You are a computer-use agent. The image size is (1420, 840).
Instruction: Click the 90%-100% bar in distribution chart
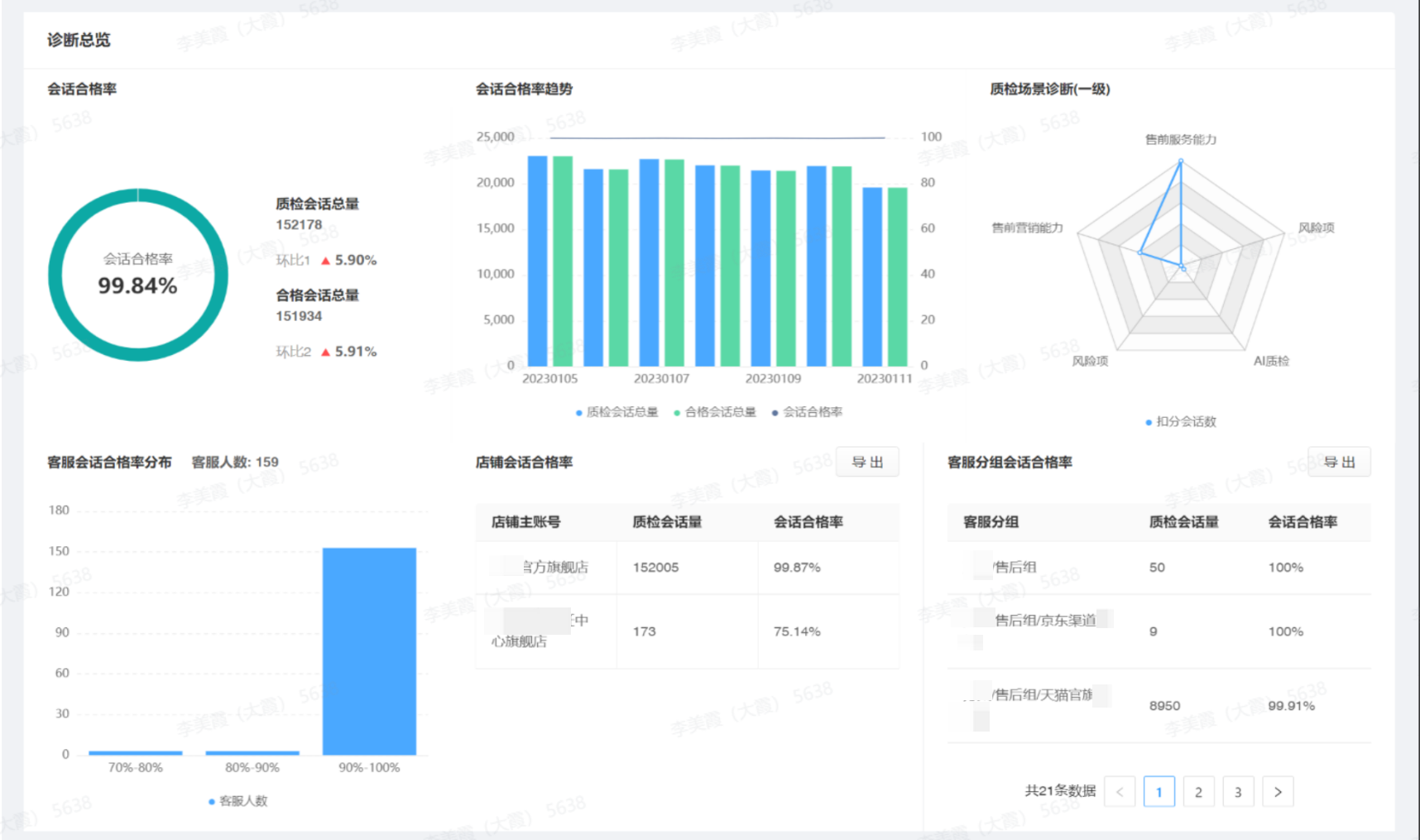tap(369, 650)
